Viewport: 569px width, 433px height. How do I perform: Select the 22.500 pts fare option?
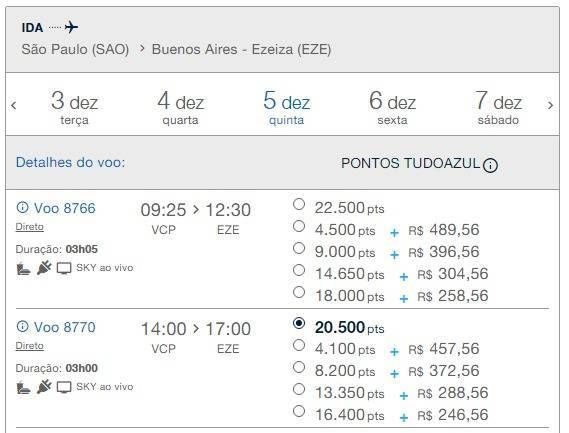point(299,204)
